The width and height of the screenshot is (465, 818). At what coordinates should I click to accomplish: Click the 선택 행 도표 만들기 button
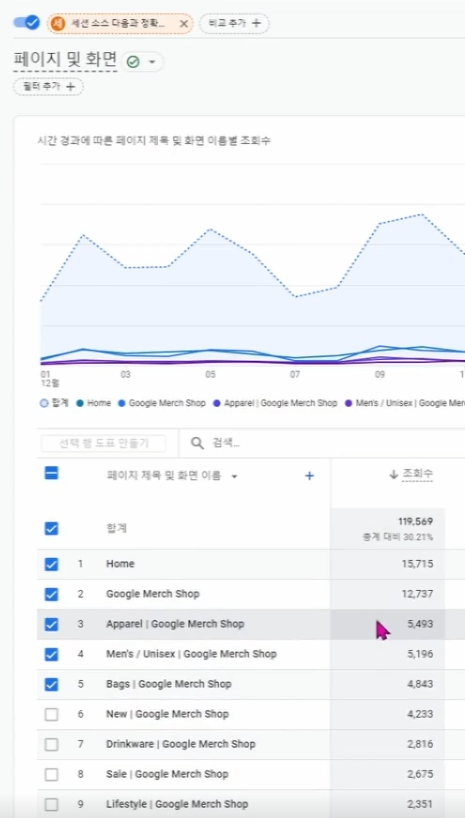tap(103, 443)
